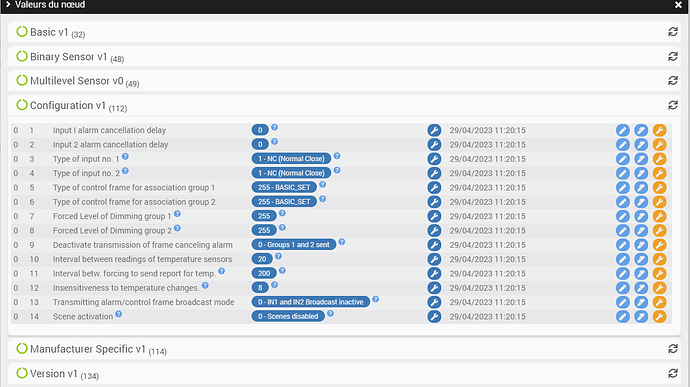Select Interval between readings of temperature sensors label
The image size is (690, 387).
[x=143, y=259]
